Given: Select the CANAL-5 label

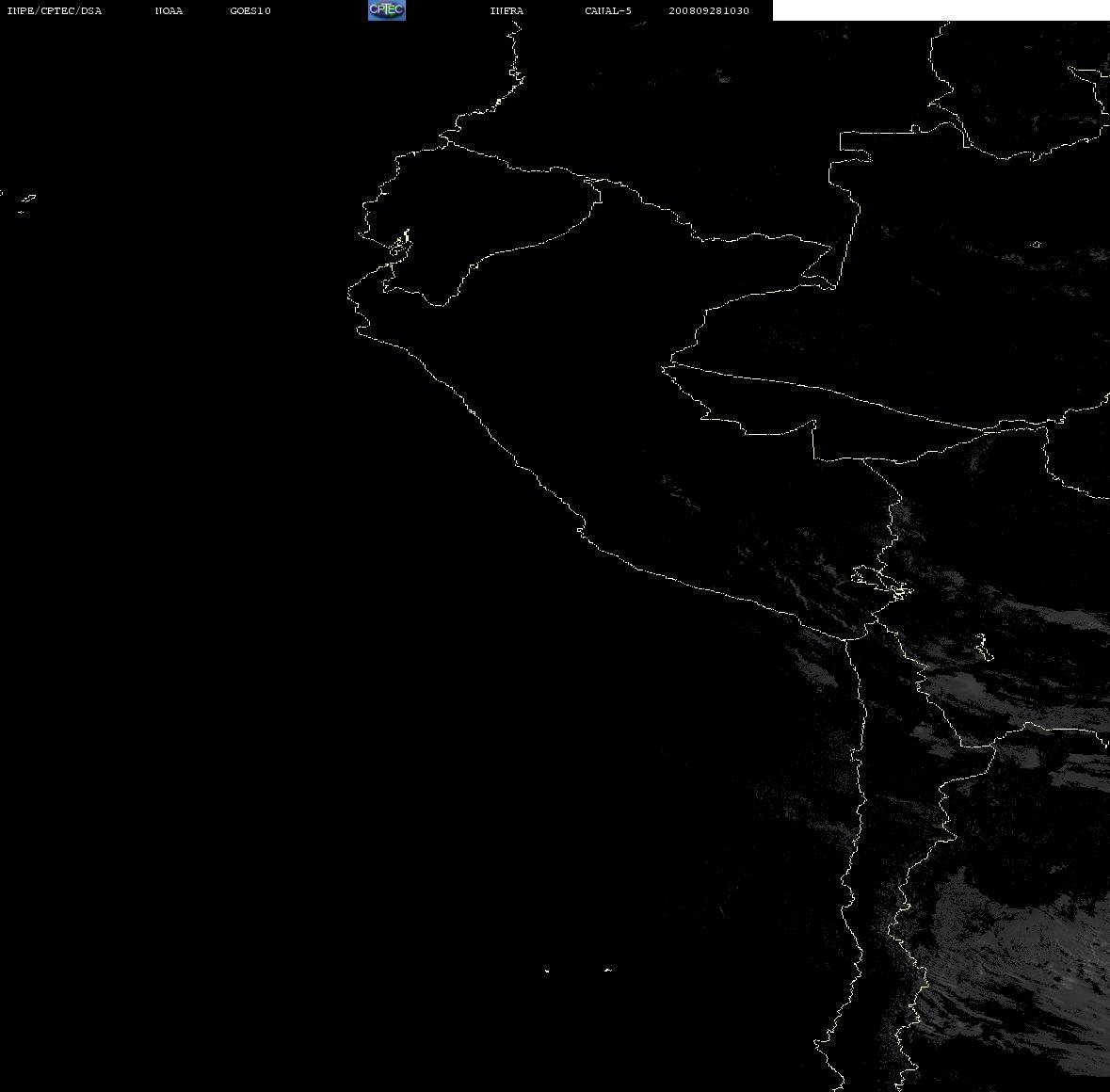Looking at the screenshot, I should click(608, 10).
